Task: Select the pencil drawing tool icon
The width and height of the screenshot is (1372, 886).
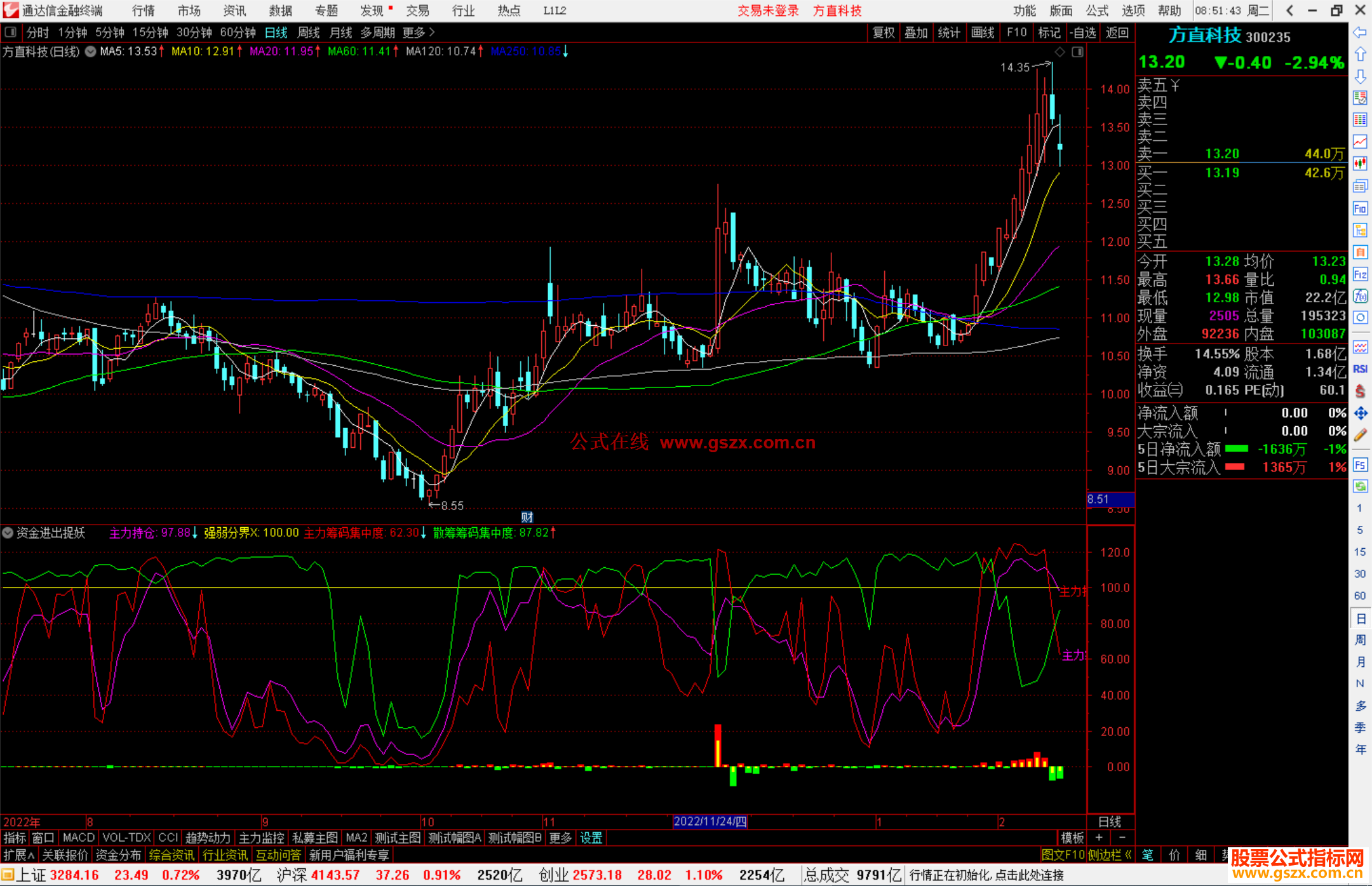Action: click(1360, 435)
